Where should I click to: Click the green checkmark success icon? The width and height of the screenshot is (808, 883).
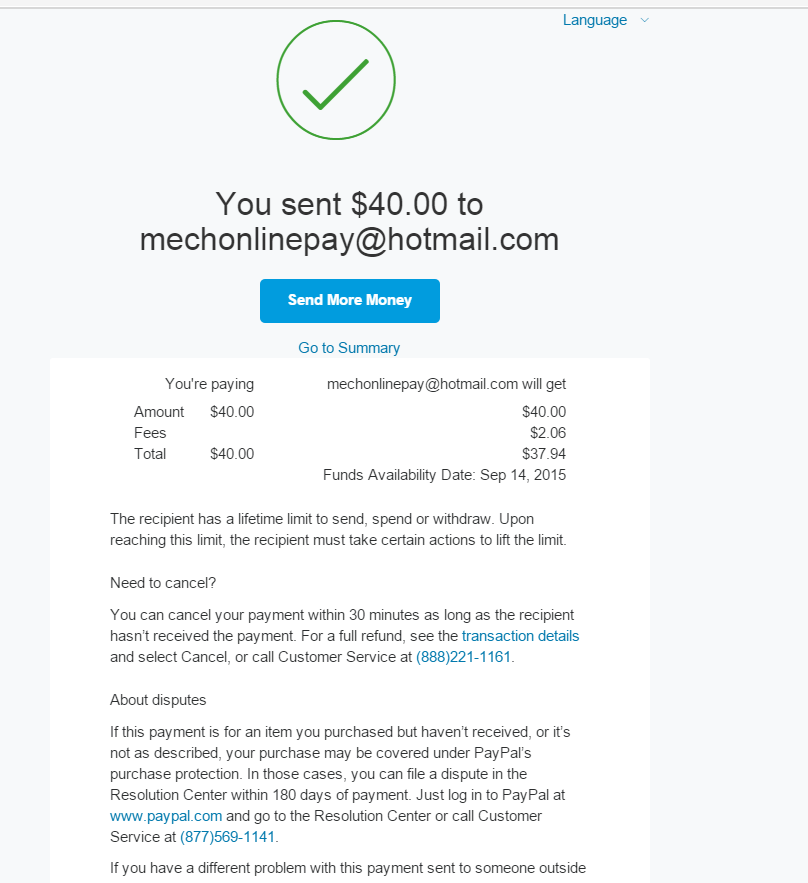[x=336, y=79]
